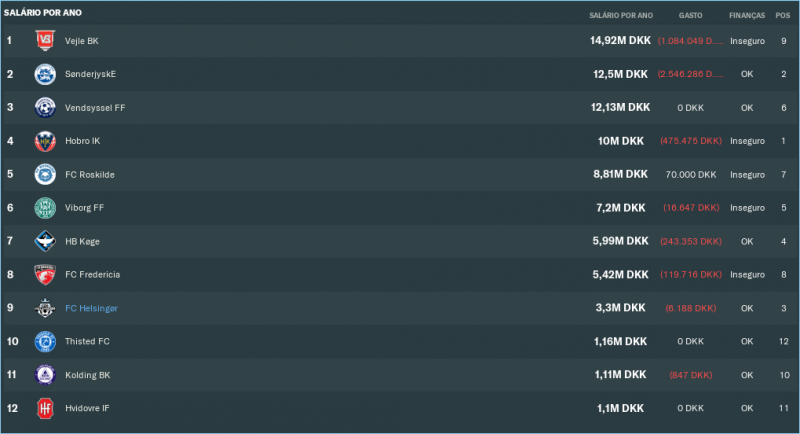Screen dimensions: 800x434
Task: Sort teams by the Pos column
Action: [783, 16]
